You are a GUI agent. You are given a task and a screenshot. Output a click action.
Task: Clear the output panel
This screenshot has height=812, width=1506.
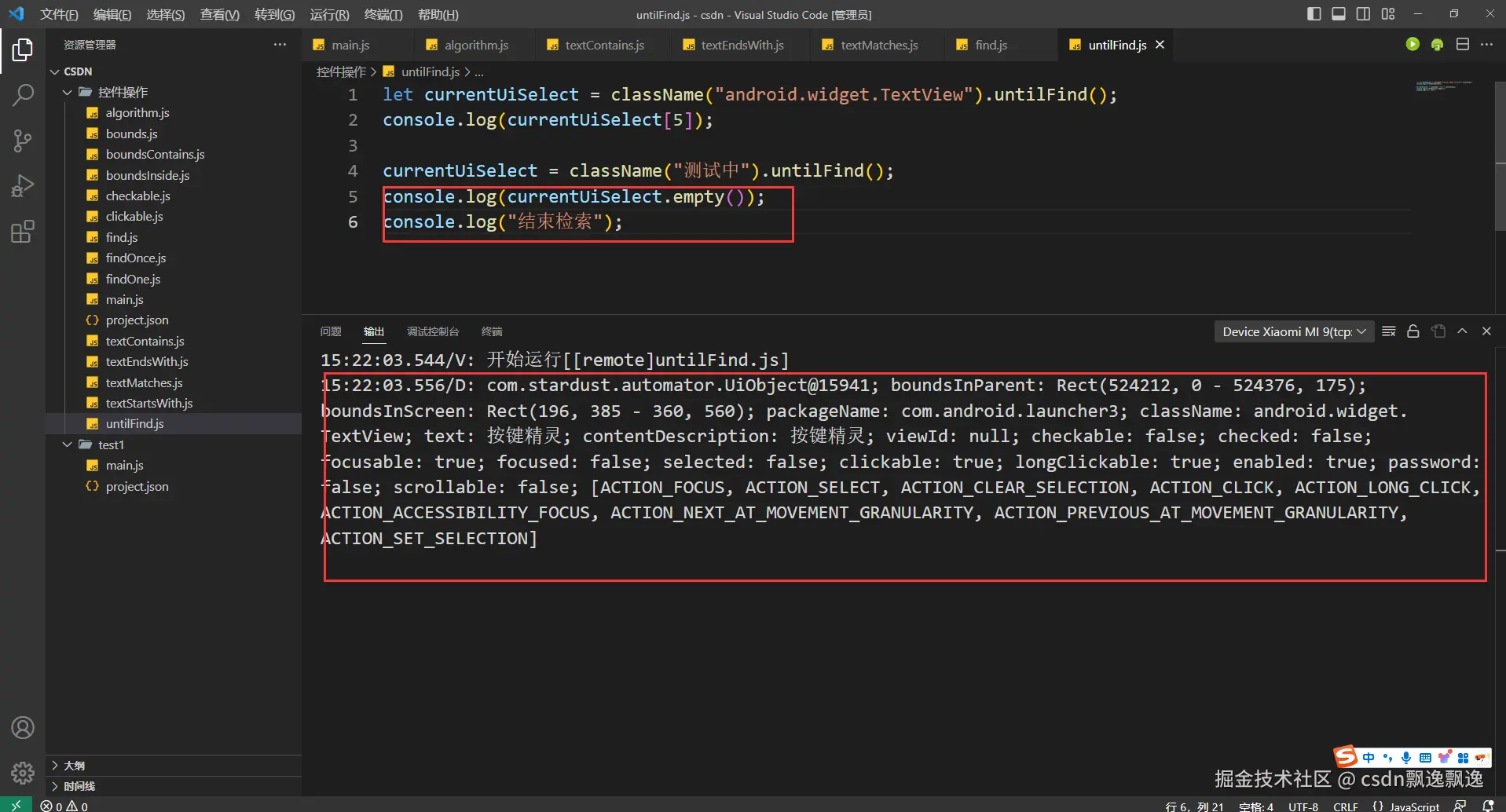pos(1388,331)
